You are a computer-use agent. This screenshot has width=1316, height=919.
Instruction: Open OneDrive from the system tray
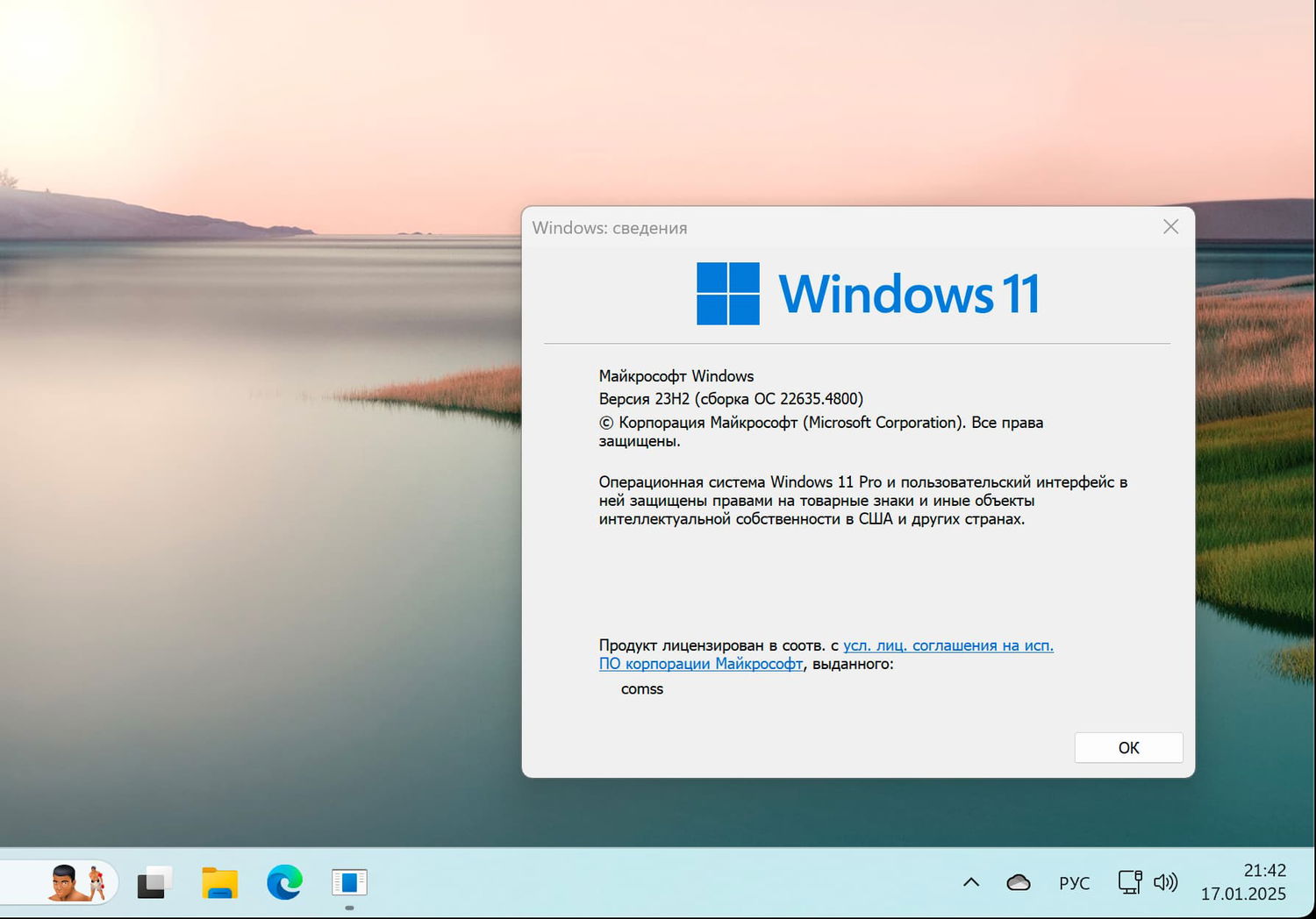(1017, 882)
